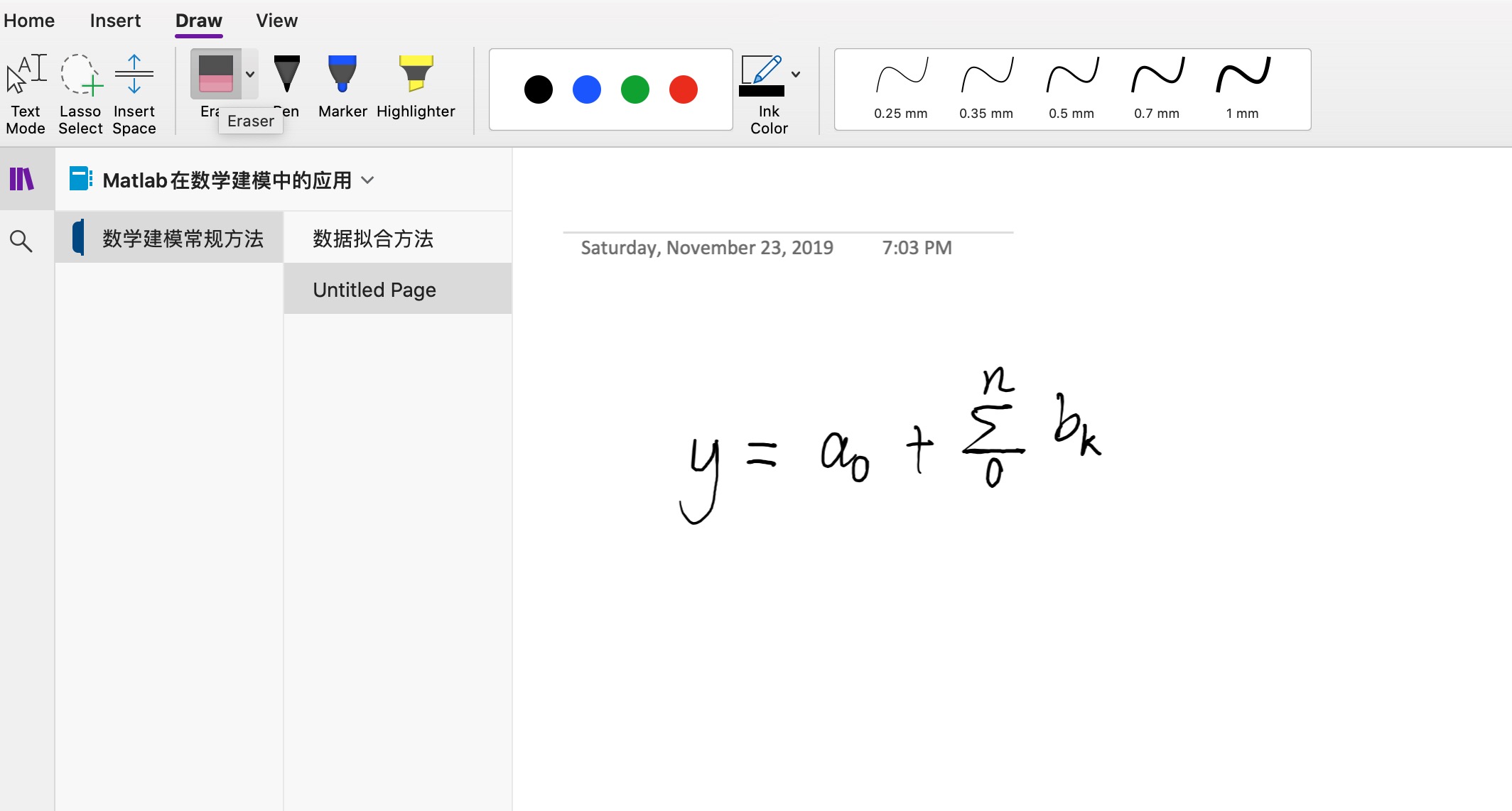Toggle the 0.5 mm stroke thickness
Viewport: 1512px width, 811px height.
(1071, 85)
